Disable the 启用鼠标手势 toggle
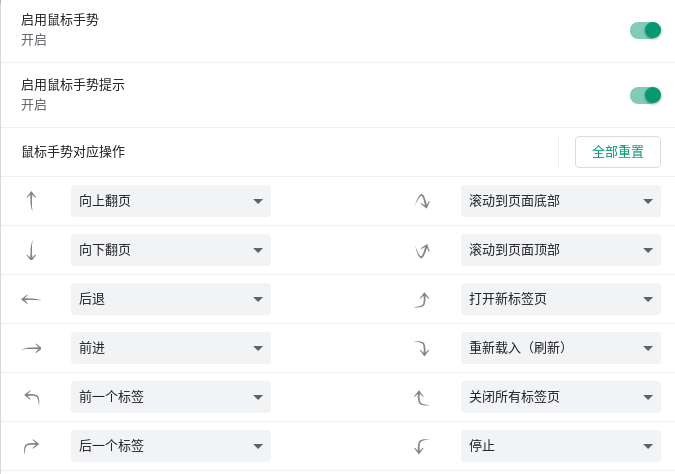This screenshot has width=675, height=474. 645,30
